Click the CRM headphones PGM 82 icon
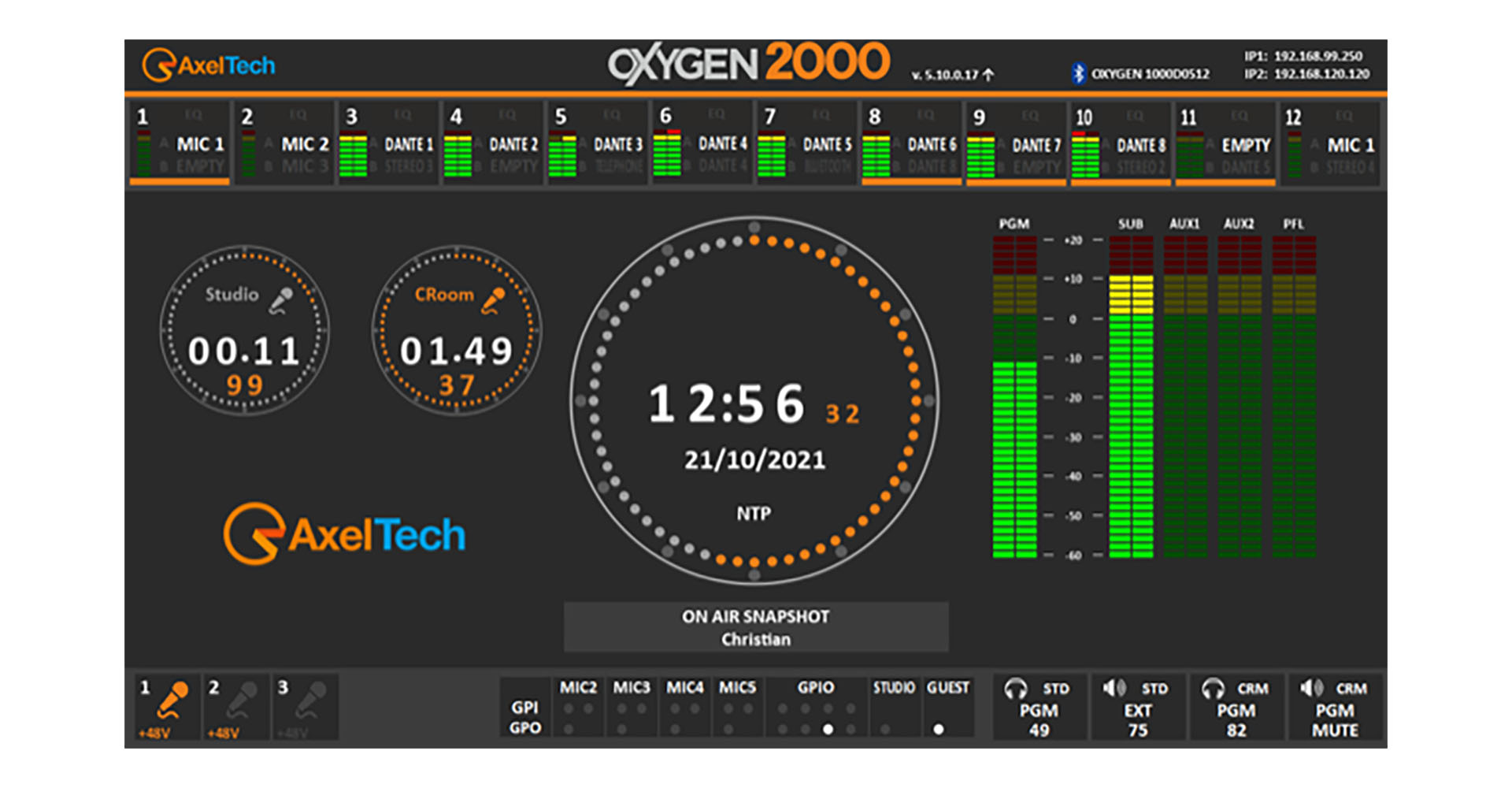The height and width of the screenshot is (788, 1512). pyautogui.click(x=1213, y=689)
